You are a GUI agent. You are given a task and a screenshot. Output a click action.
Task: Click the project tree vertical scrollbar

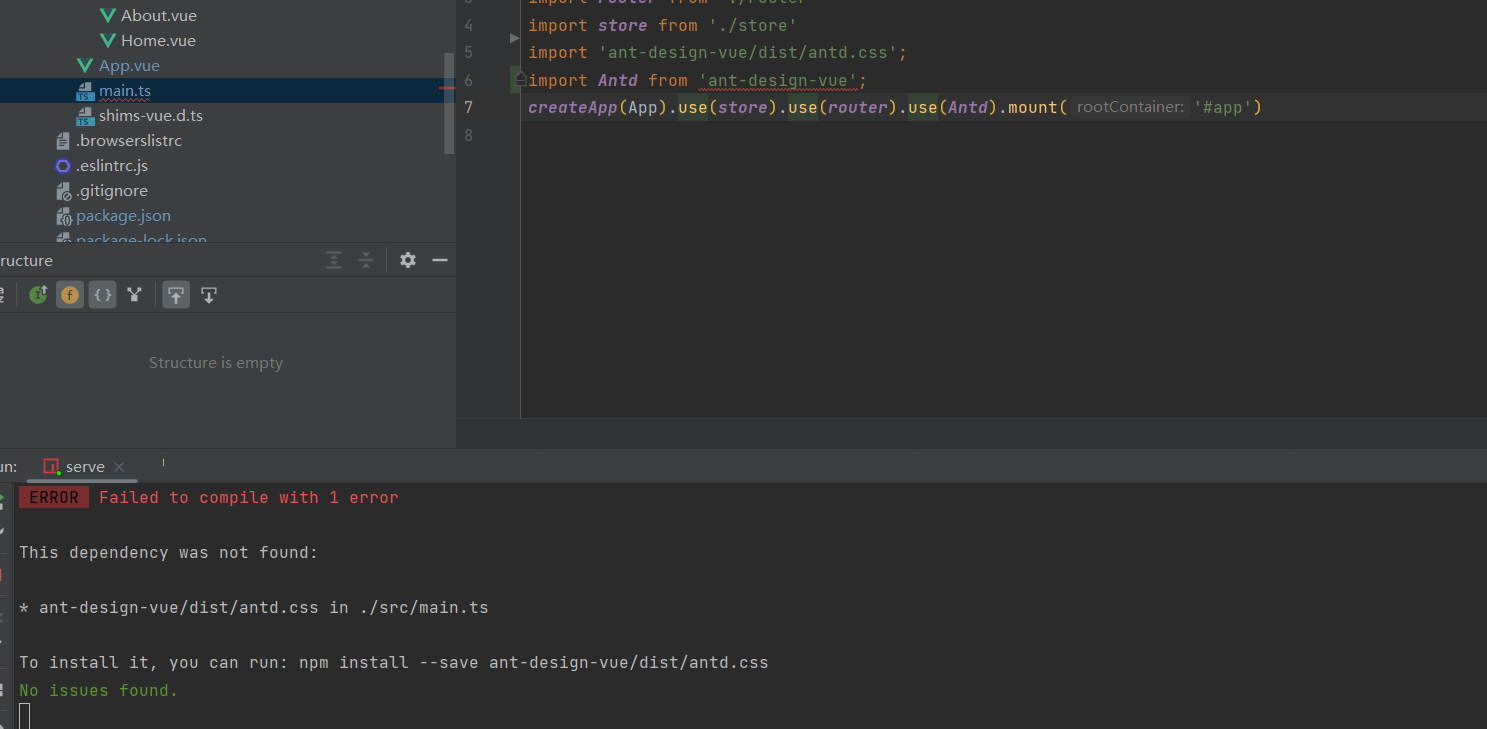[449, 102]
